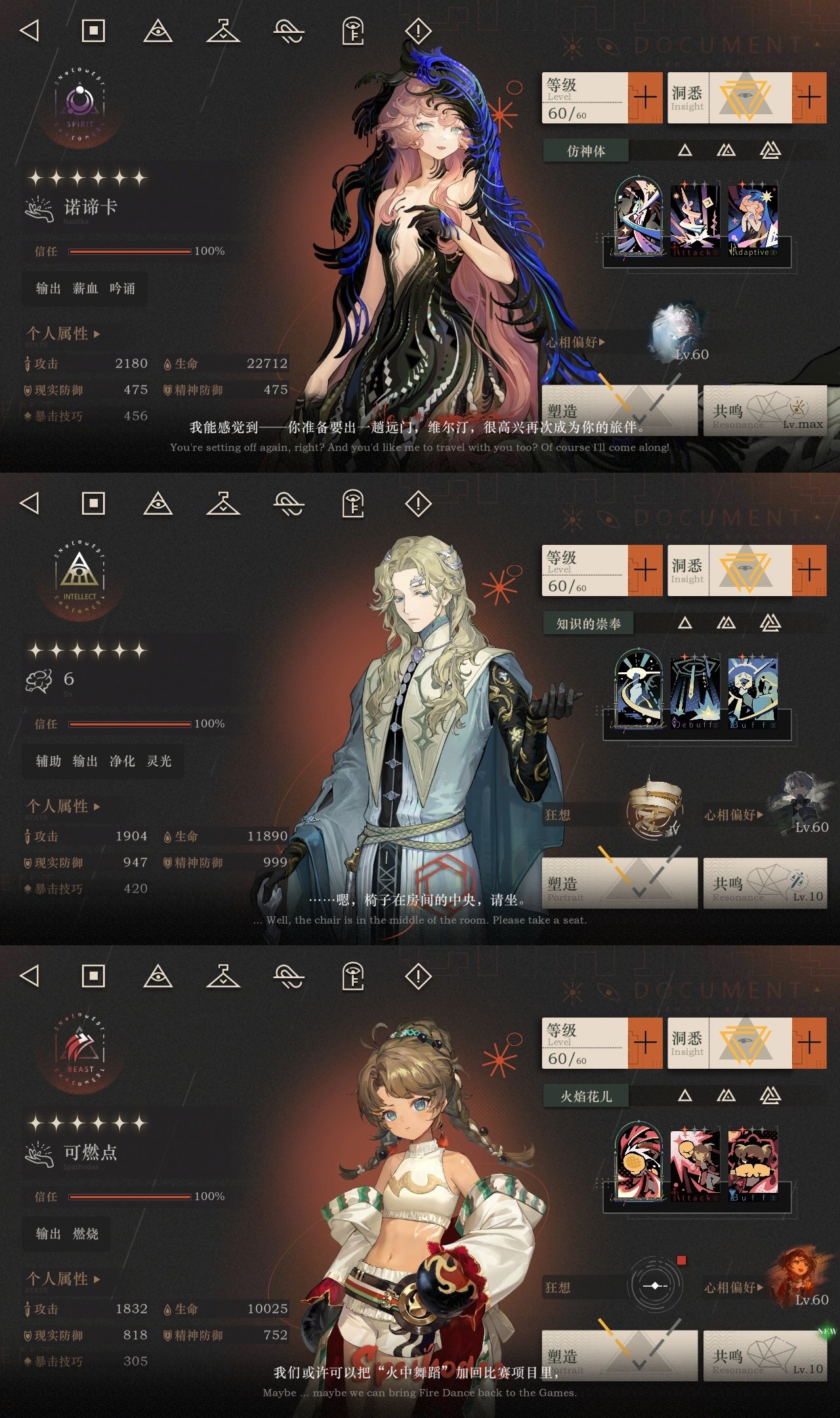Click the cloud-eye icon on Nautika's toolbar

tap(289, 30)
